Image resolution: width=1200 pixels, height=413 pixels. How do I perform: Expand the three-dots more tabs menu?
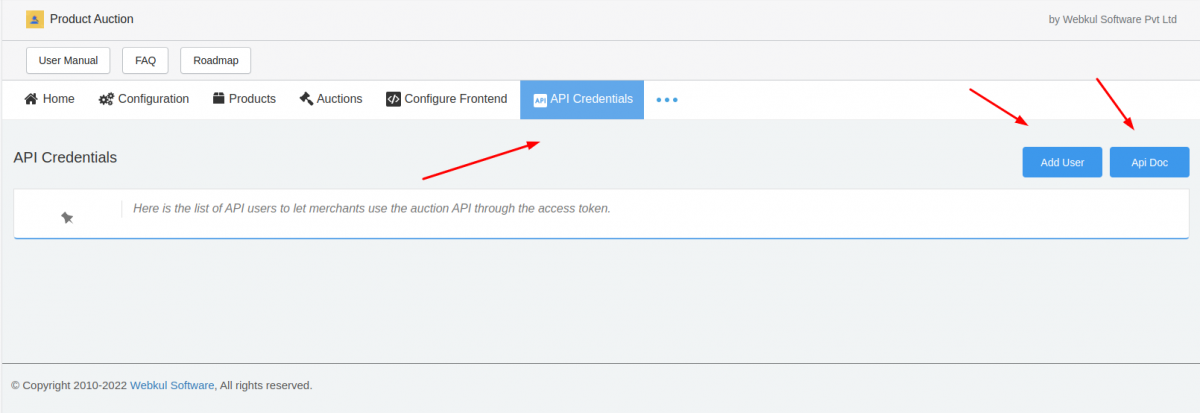[667, 100]
